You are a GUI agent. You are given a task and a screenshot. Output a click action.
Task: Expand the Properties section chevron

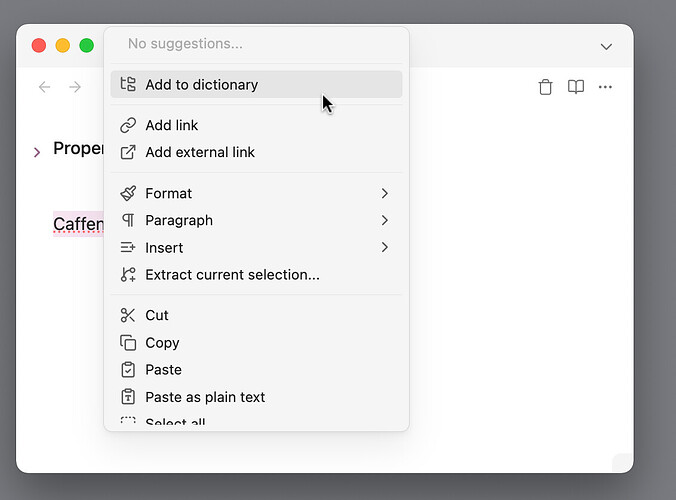(x=37, y=151)
